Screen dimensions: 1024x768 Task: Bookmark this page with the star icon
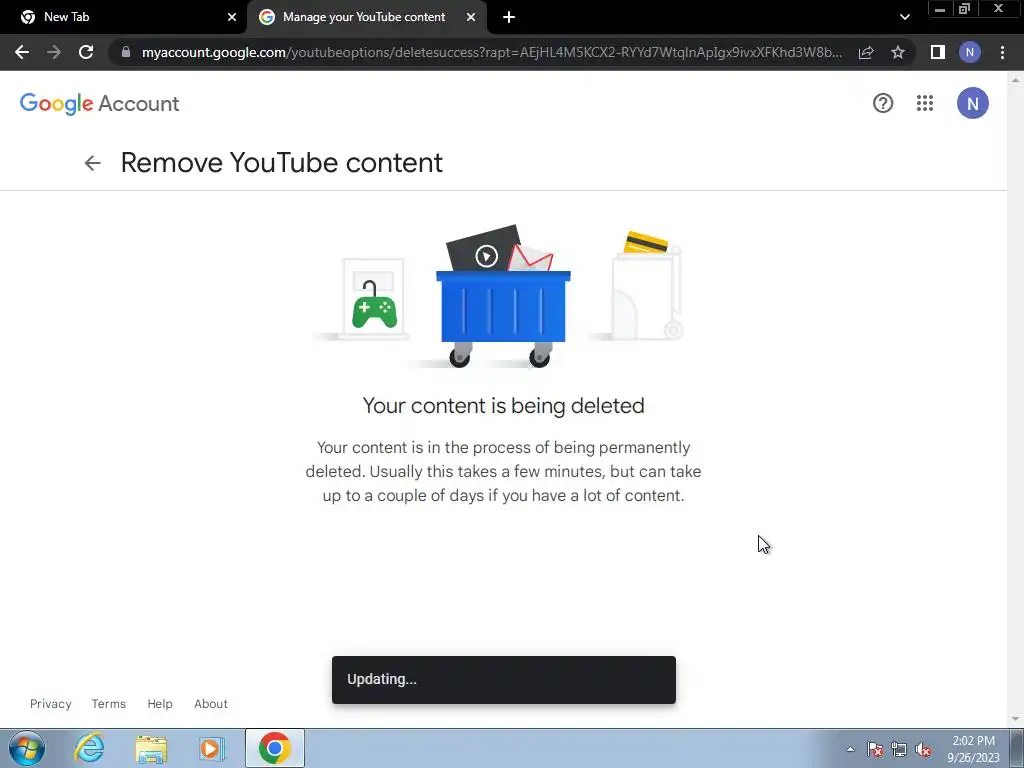coord(898,52)
